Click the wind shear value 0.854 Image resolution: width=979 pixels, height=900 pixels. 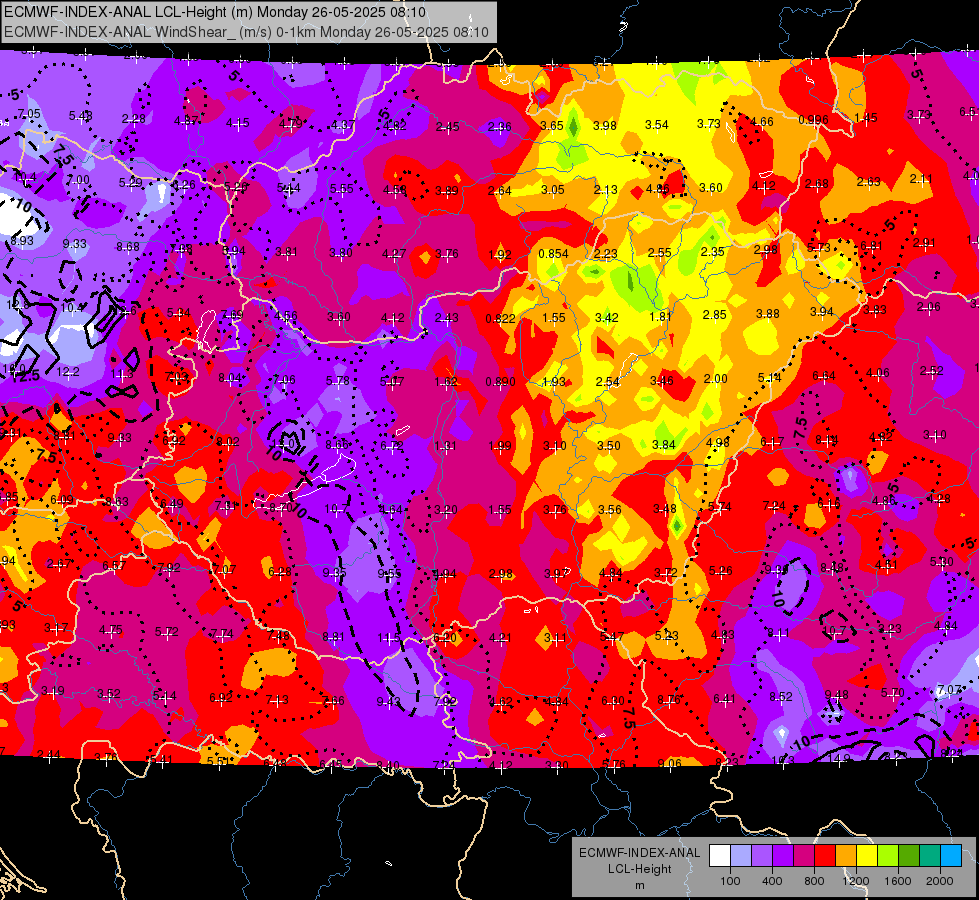click(553, 254)
